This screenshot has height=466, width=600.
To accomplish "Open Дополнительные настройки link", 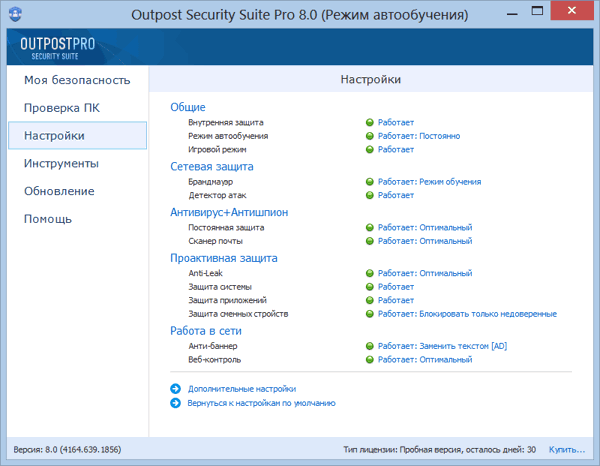I will coord(242,389).
